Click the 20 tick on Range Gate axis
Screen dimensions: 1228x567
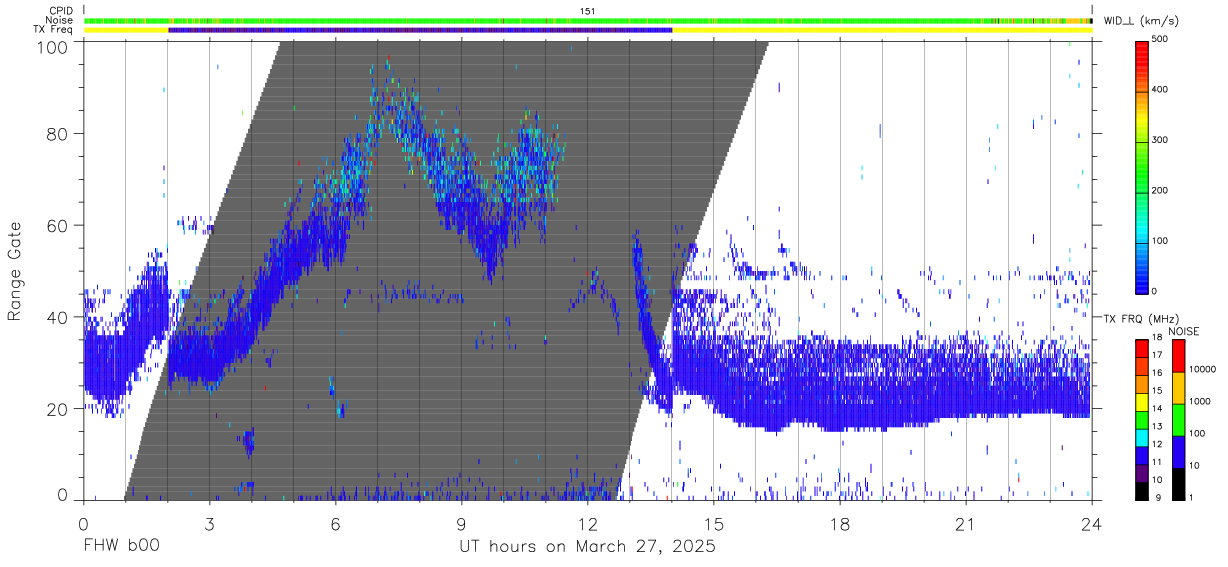[x=60, y=410]
